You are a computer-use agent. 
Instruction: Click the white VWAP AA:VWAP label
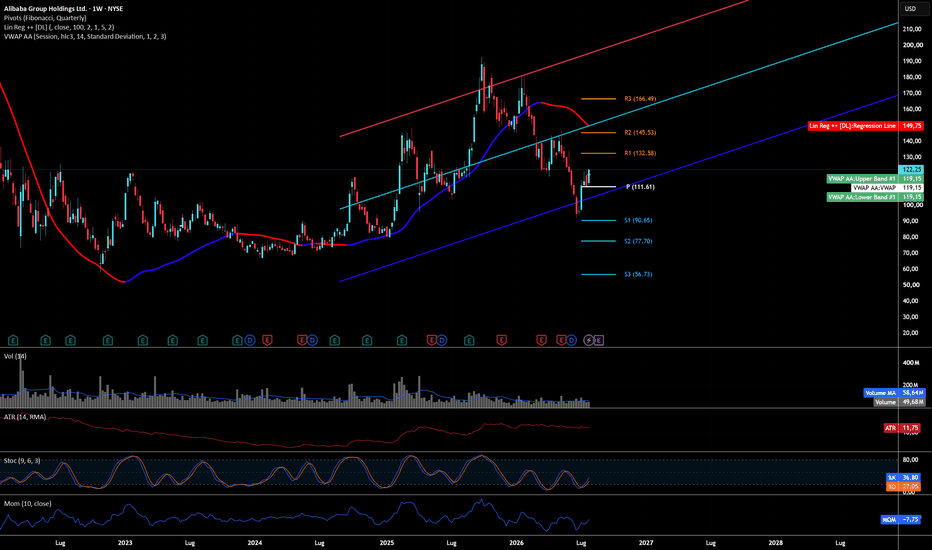tap(887, 187)
